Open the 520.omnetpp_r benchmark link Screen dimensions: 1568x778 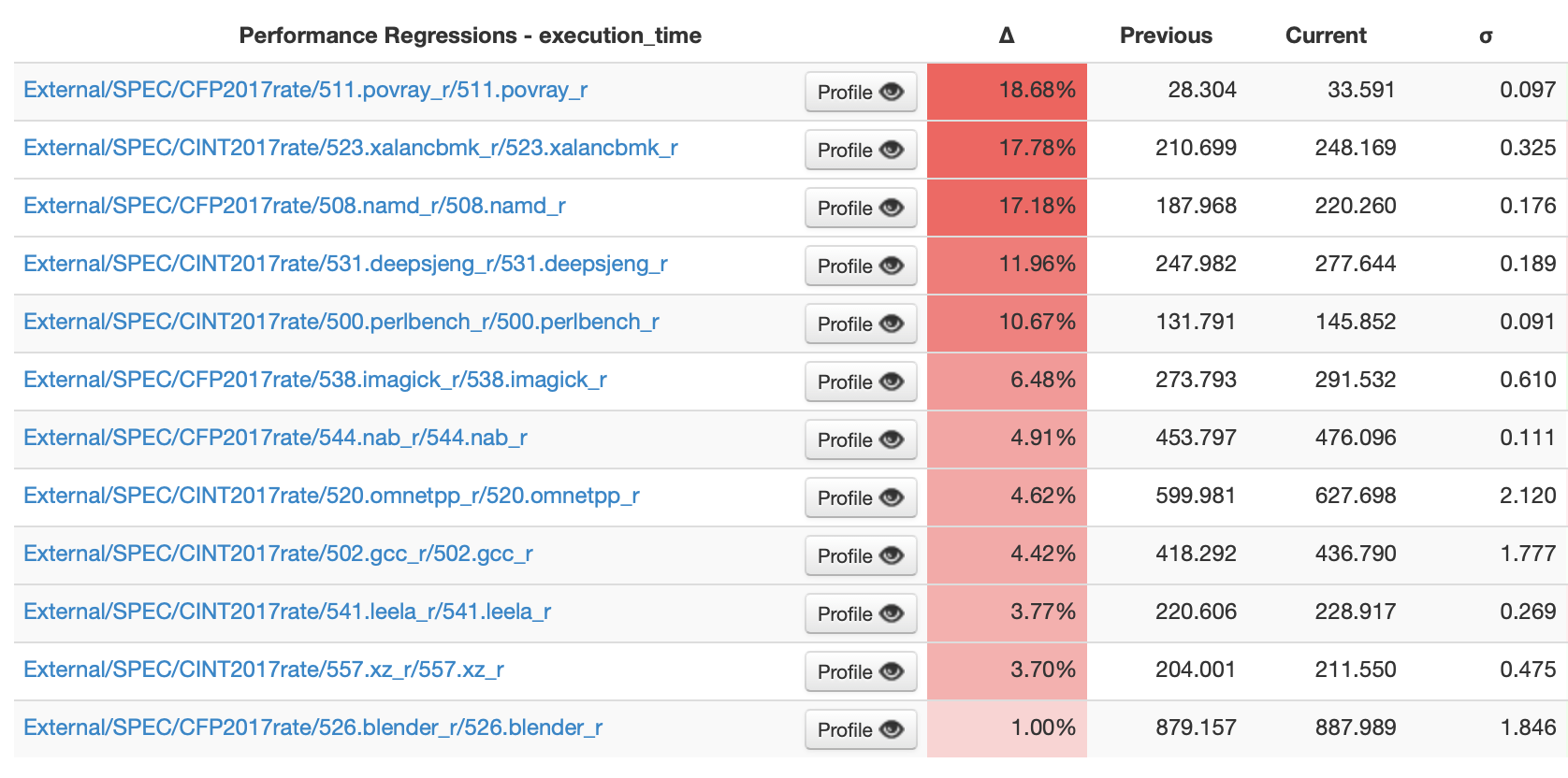pos(333,497)
